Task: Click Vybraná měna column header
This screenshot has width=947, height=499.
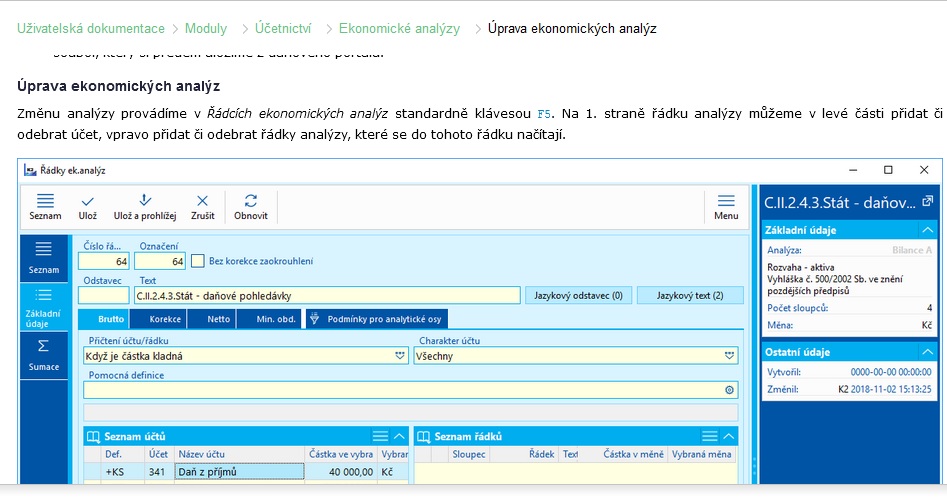Action: 701,454
